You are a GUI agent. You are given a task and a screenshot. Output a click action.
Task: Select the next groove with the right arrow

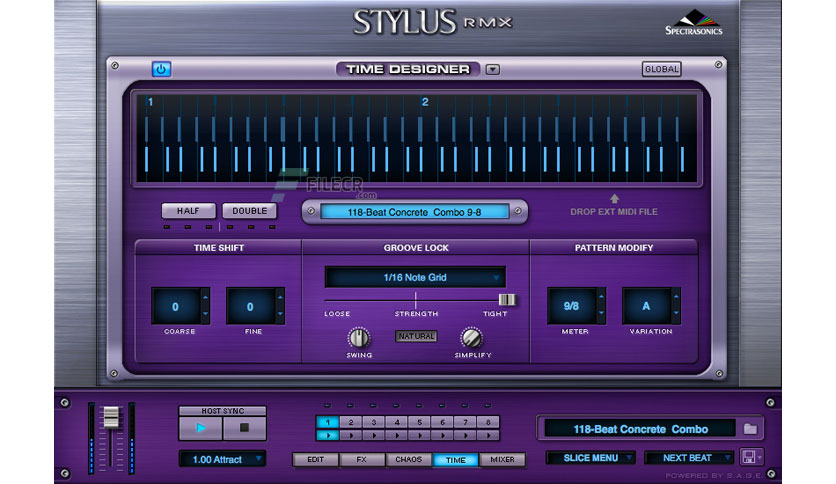pos(518,211)
